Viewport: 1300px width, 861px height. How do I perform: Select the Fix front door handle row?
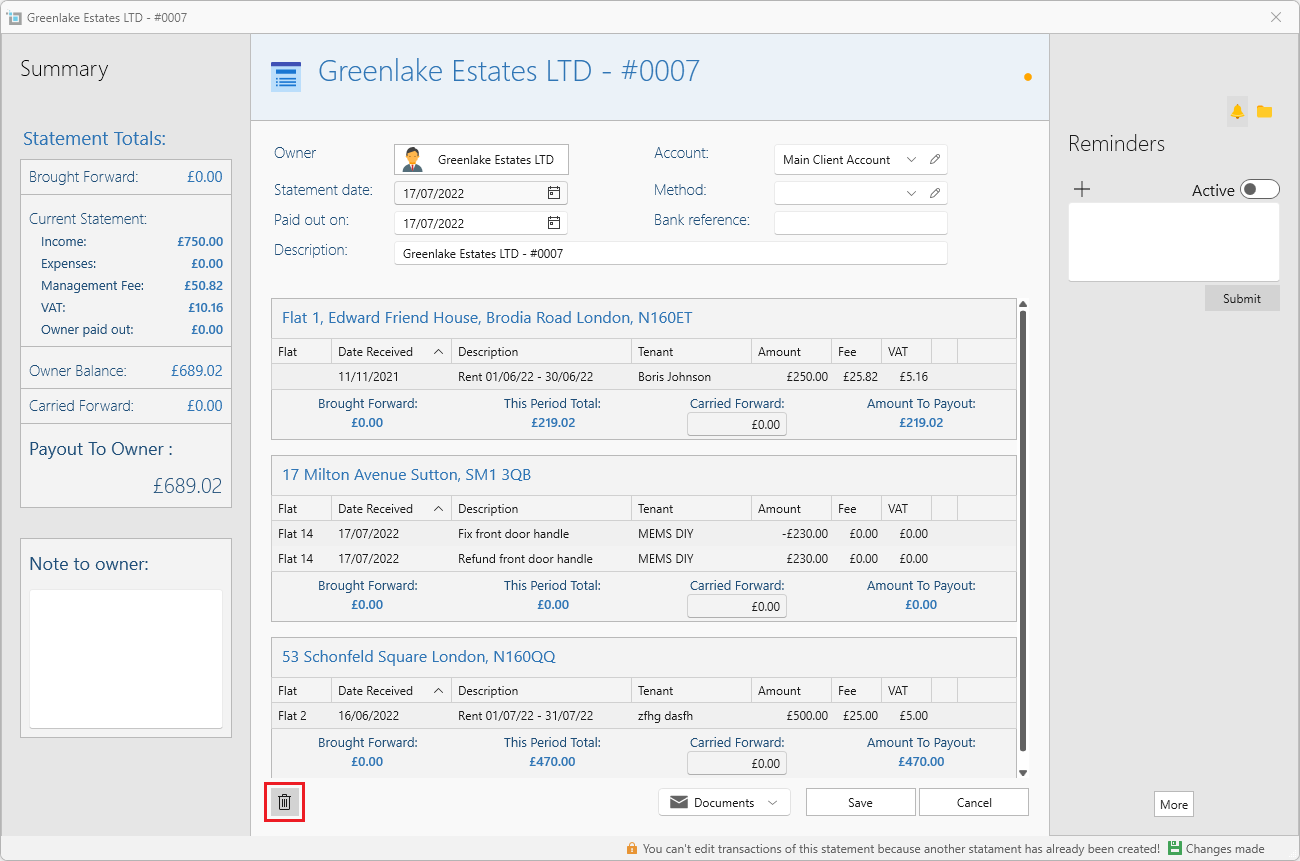point(644,534)
